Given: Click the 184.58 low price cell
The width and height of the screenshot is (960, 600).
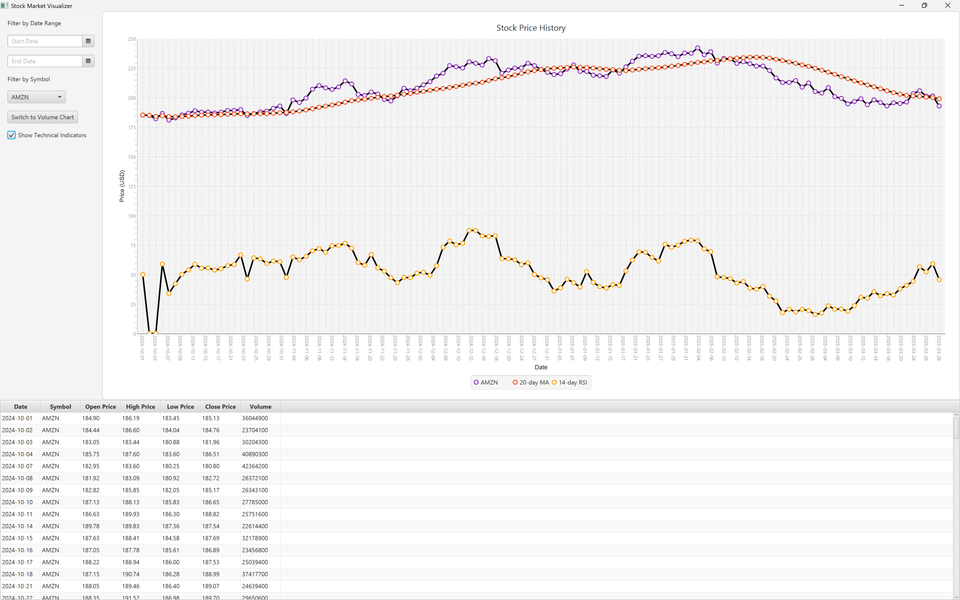Looking at the screenshot, I should click(180, 538).
